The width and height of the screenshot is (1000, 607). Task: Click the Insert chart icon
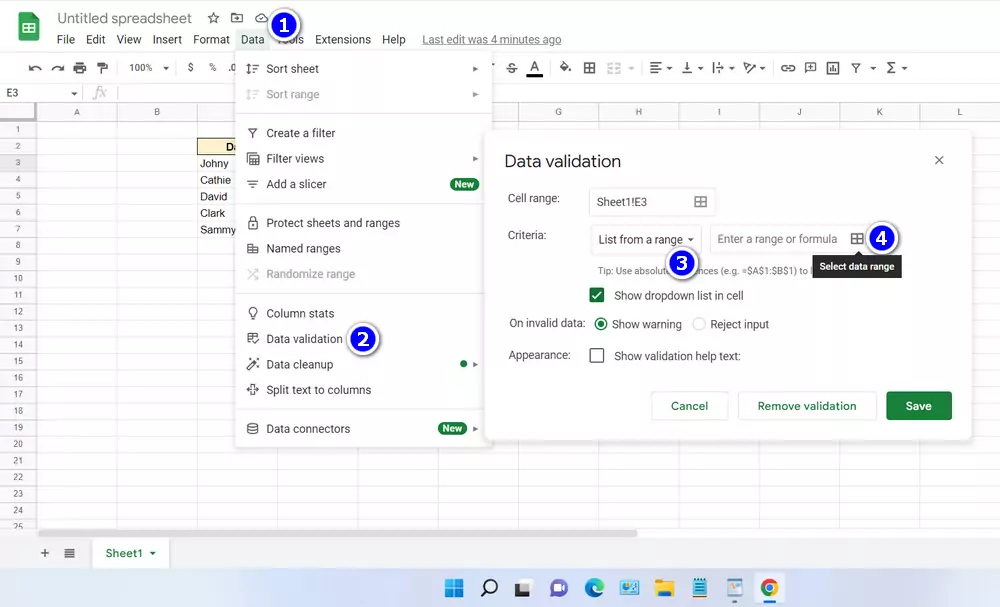[833, 68]
